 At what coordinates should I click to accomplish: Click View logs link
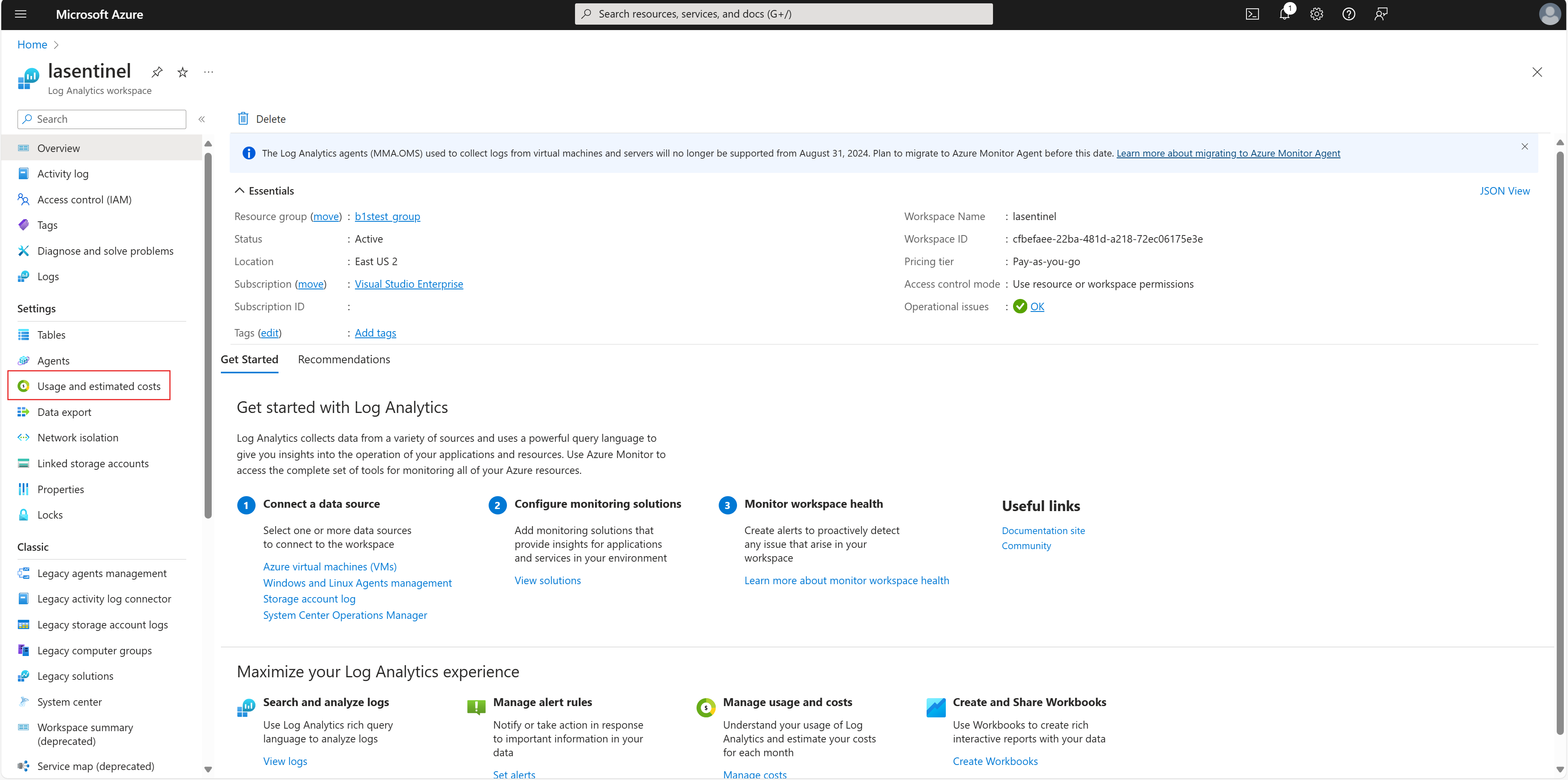point(285,762)
